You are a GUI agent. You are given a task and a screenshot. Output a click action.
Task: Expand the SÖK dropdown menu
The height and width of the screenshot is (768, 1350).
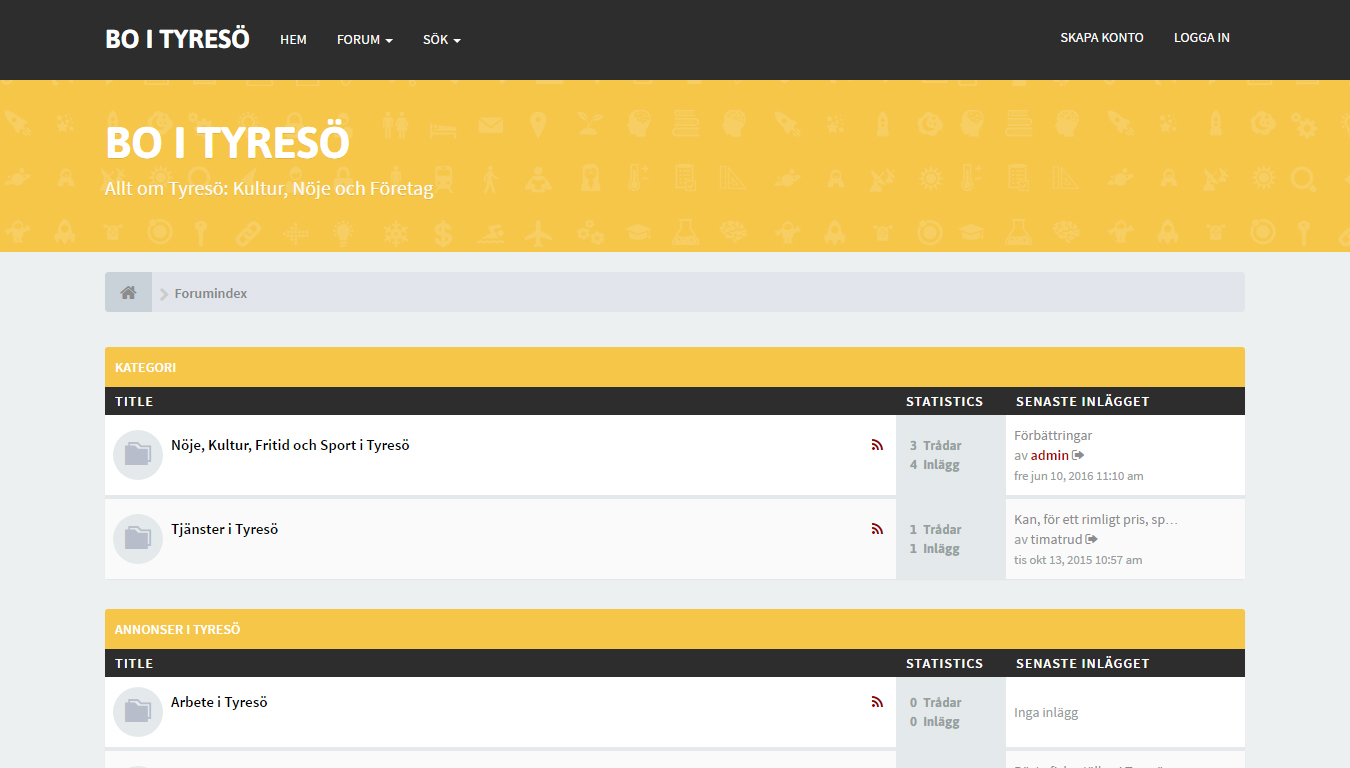(441, 40)
